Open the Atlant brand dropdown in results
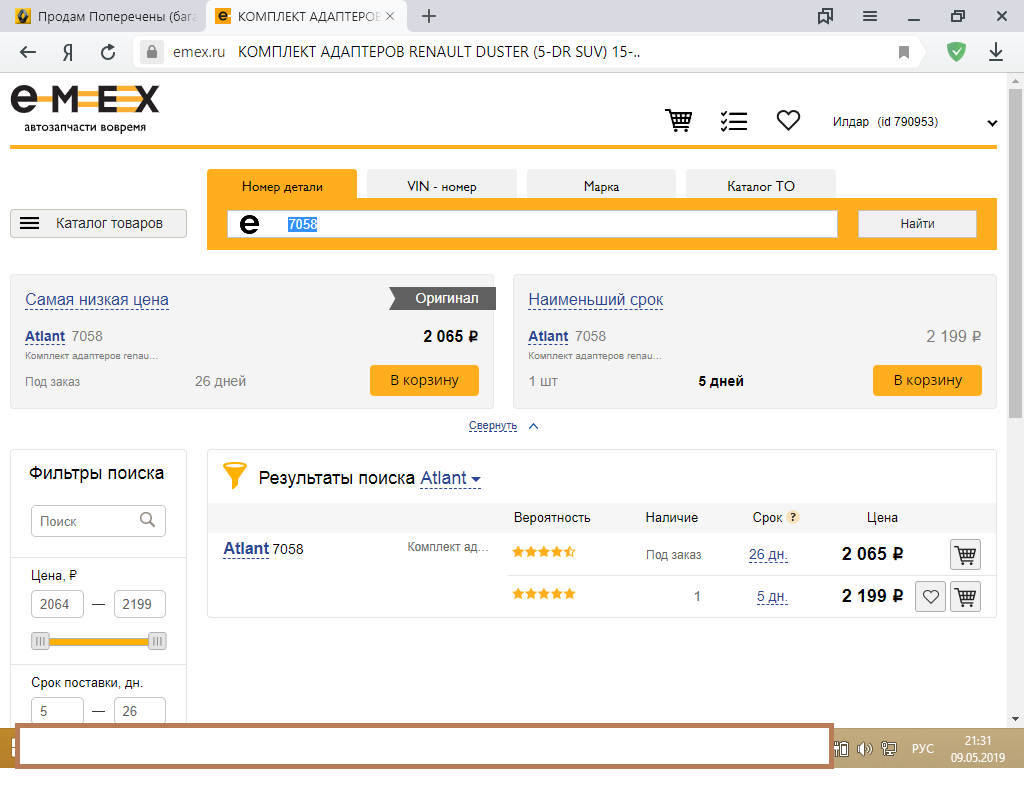This screenshot has width=1024, height=810. point(451,478)
